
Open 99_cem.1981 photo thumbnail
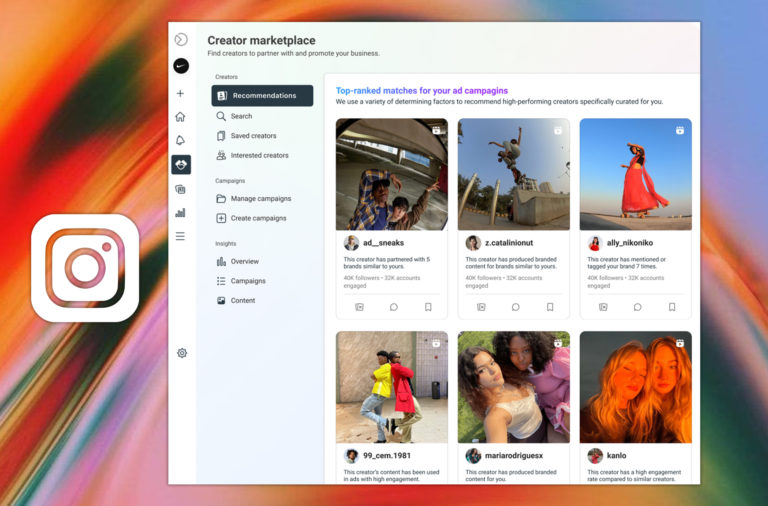(392, 387)
